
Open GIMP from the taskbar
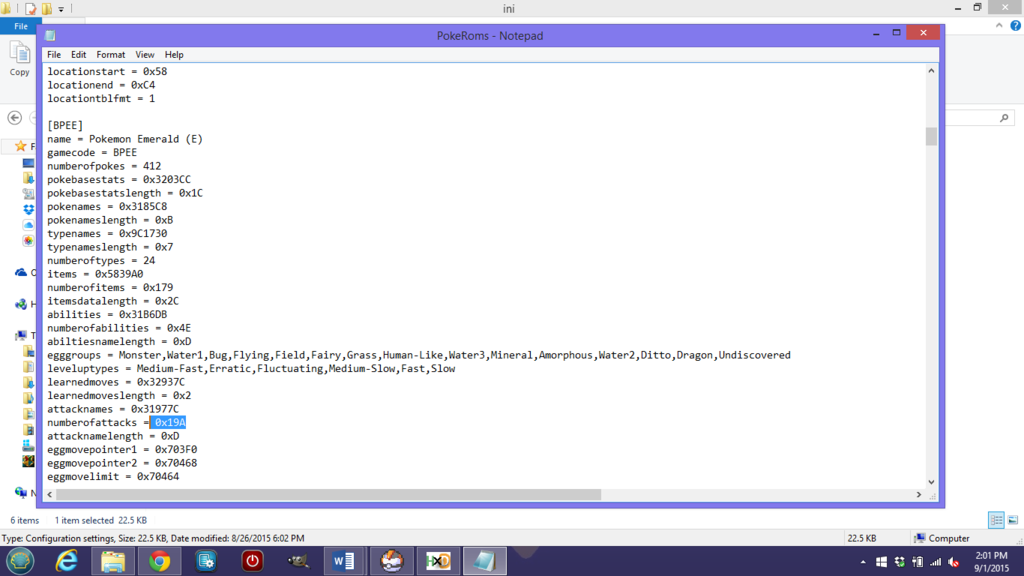(298, 561)
